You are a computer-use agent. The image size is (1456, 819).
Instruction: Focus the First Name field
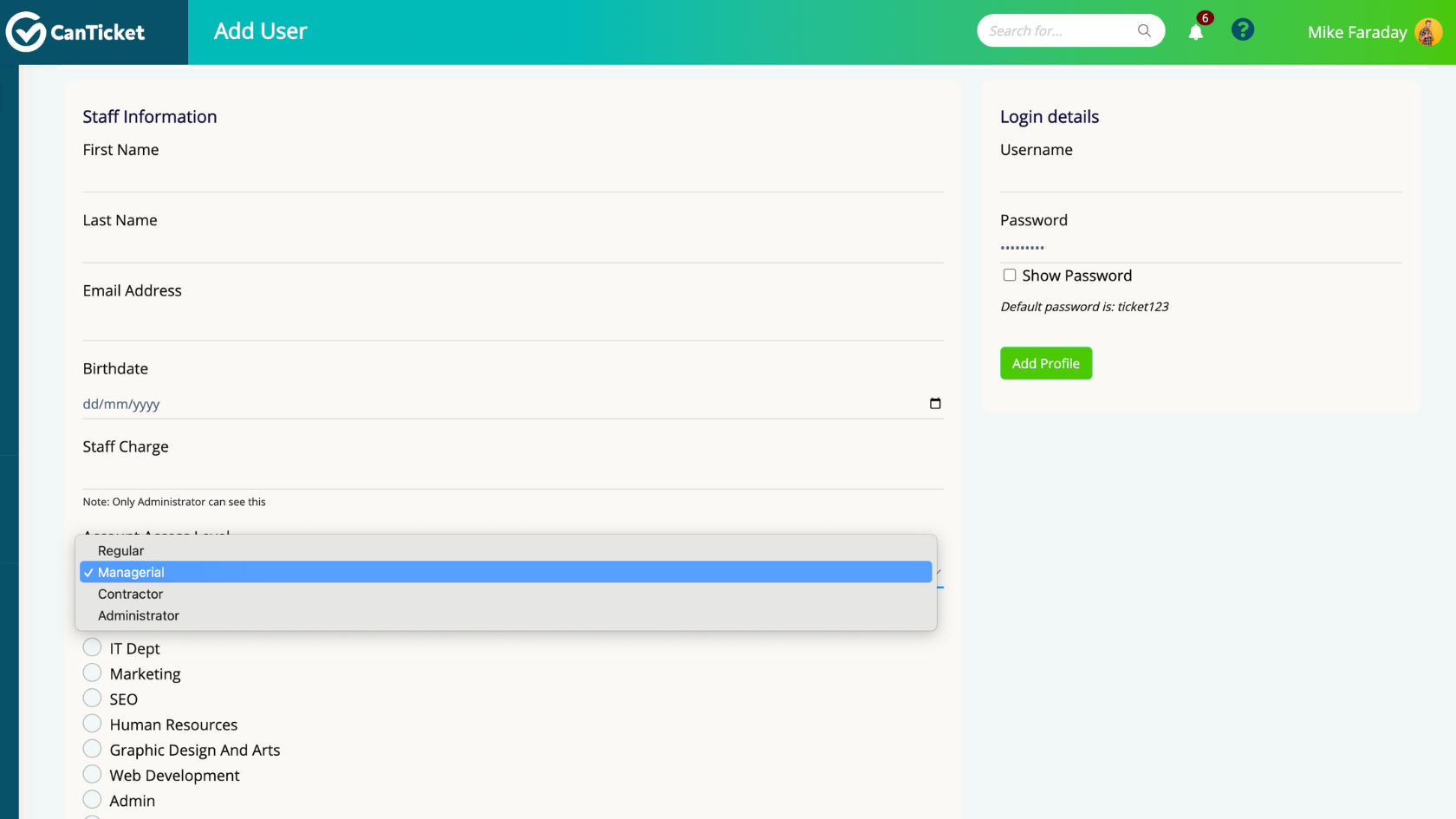click(x=513, y=177)
